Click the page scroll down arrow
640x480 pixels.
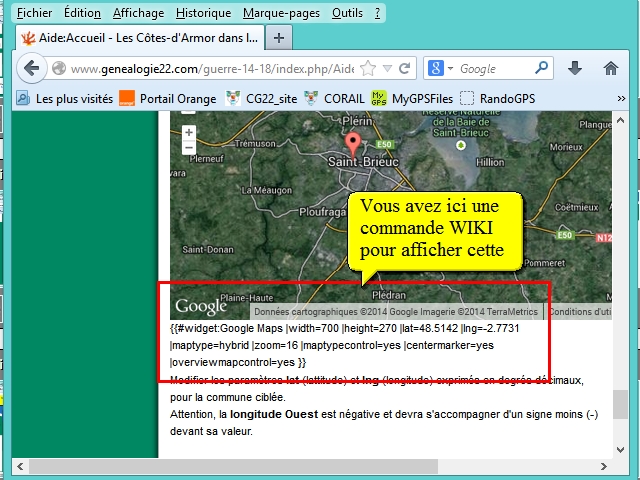[x=620, y=450]
